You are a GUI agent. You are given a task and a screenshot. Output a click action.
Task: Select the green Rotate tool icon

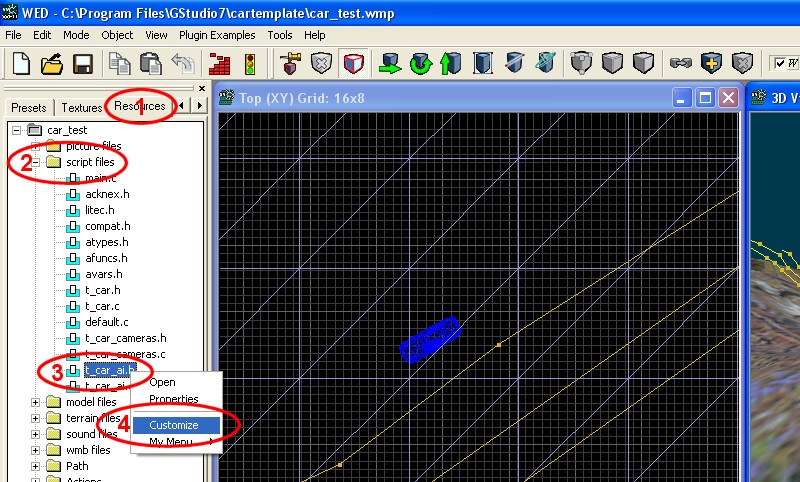420,64
